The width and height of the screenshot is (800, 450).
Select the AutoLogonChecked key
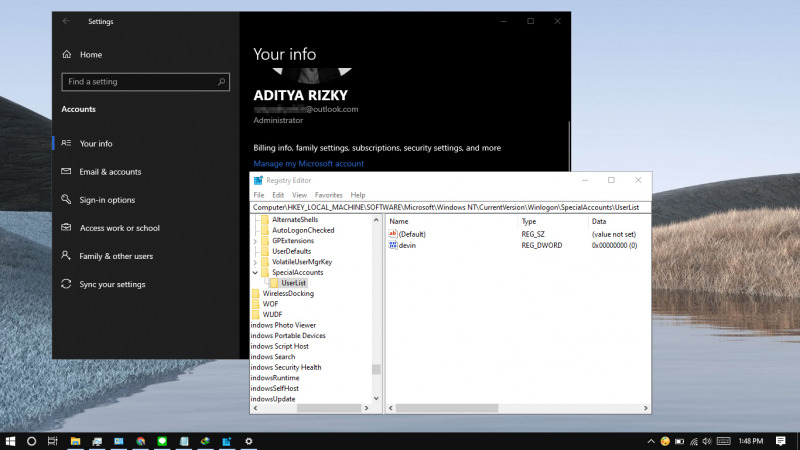[303, 230]
